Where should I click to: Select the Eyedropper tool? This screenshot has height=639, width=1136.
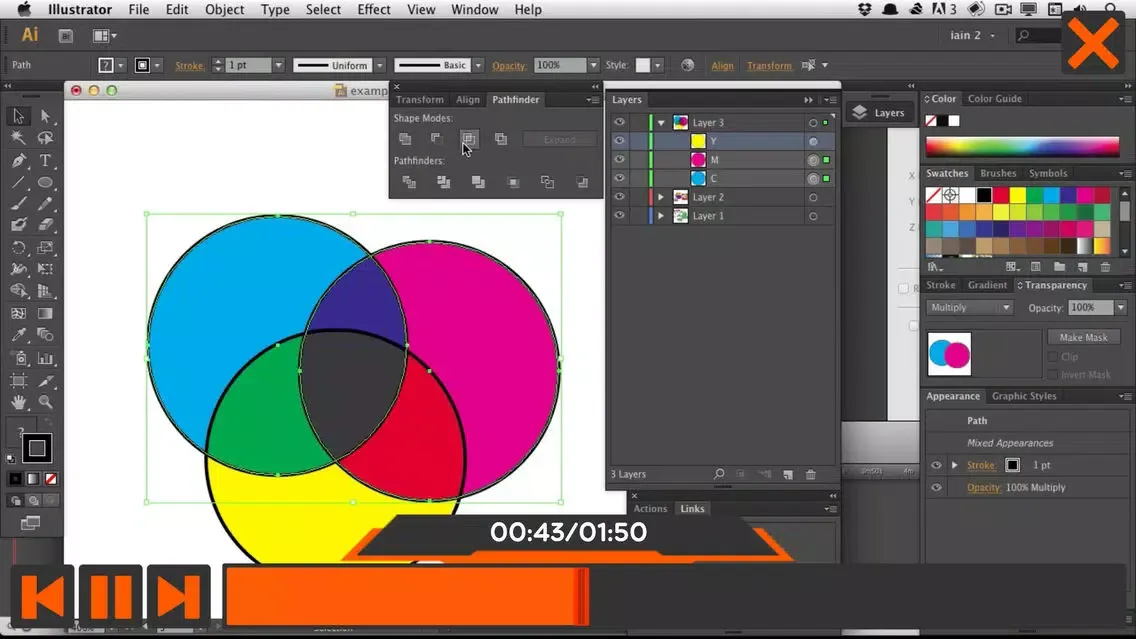(18, 335)
